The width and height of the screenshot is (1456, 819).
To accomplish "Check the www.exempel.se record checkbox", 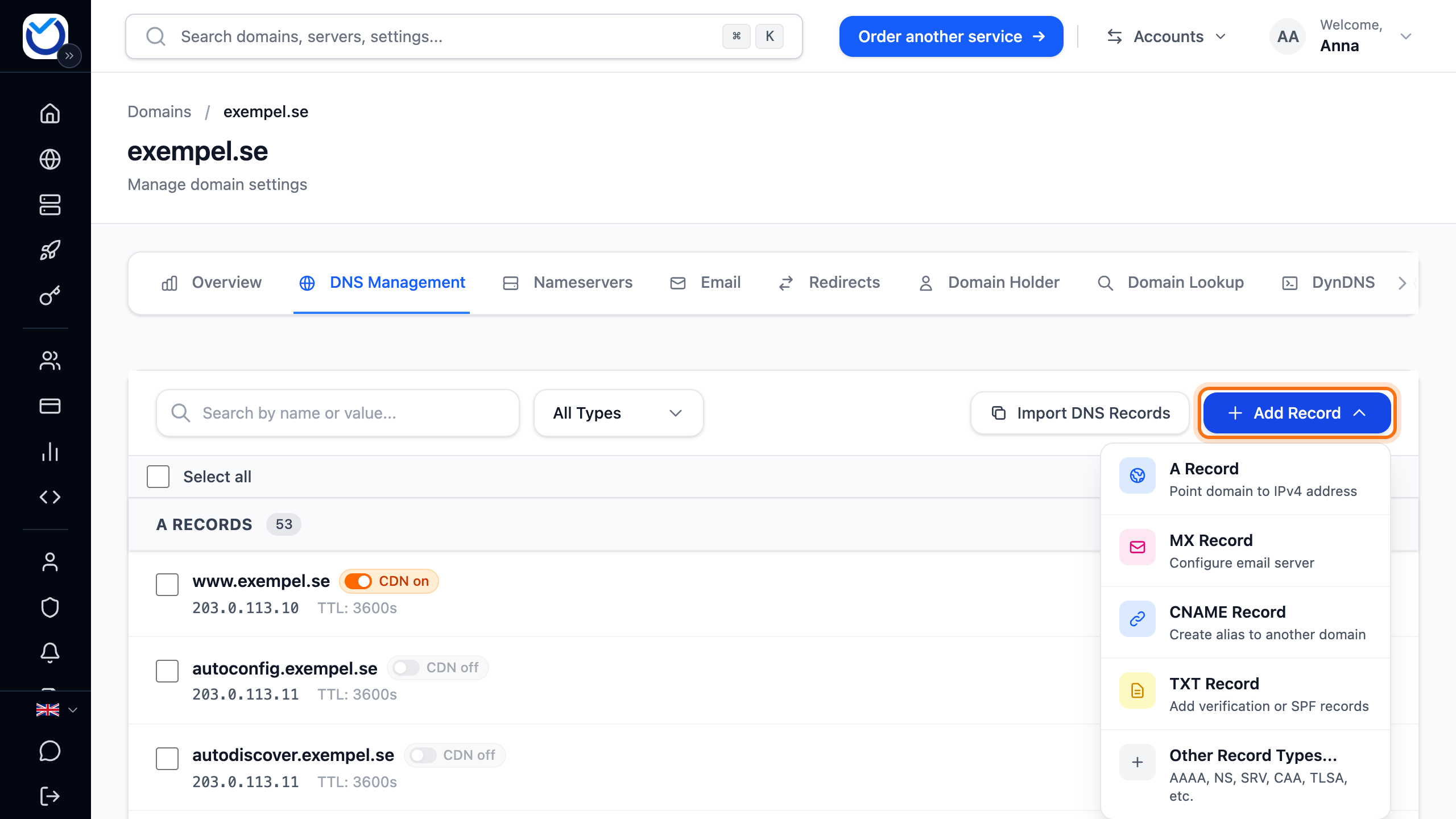I will pos(167,585).
